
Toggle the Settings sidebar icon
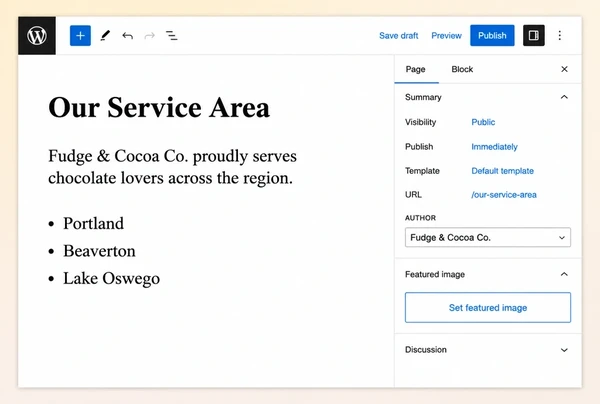click(534, 36)
